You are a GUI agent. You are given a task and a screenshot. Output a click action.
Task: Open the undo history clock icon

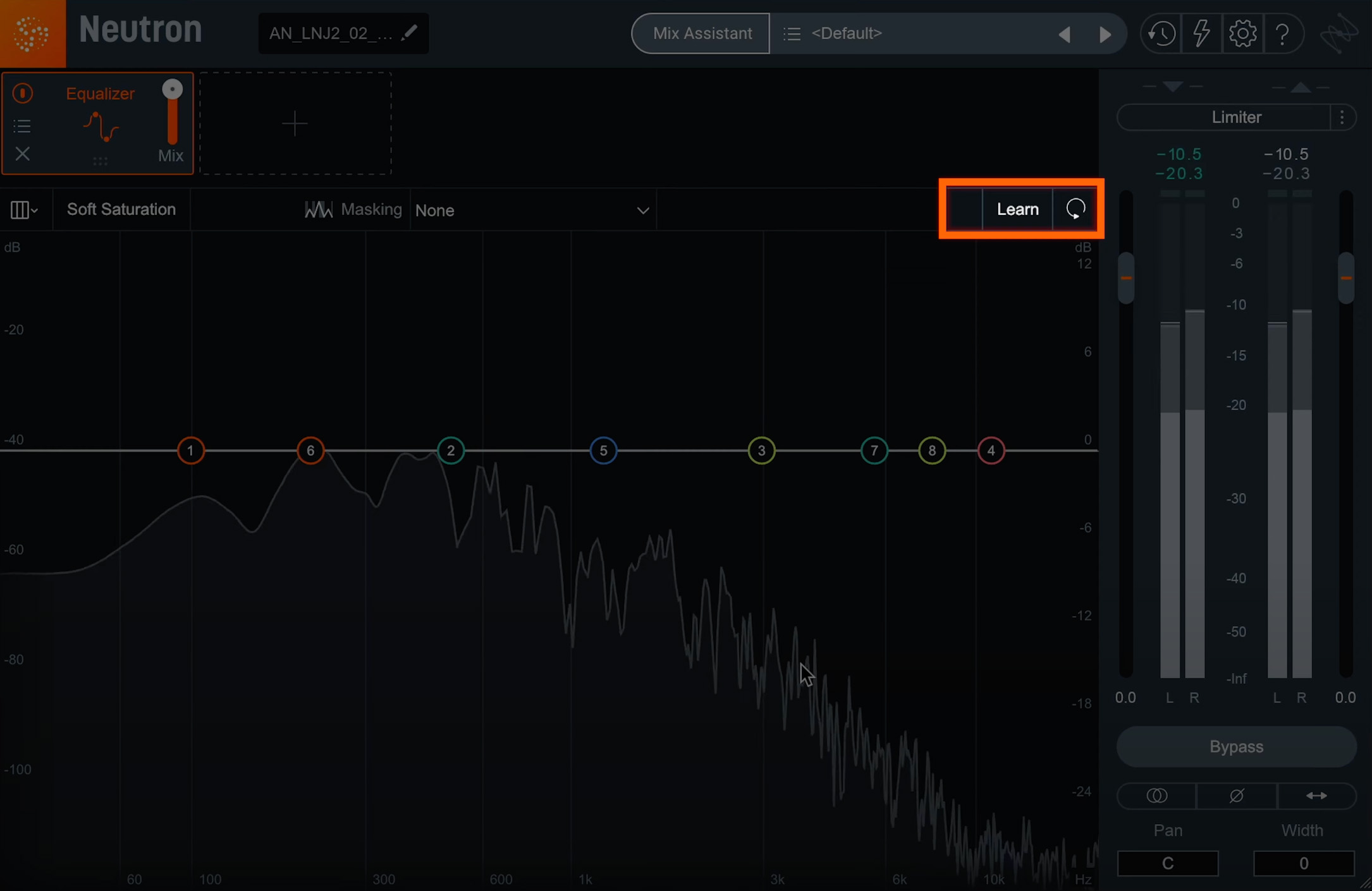coord(1161,33)
